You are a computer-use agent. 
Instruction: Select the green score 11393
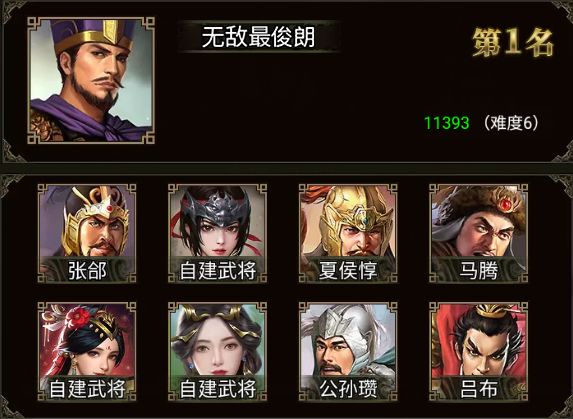click(x=447, y=123)
